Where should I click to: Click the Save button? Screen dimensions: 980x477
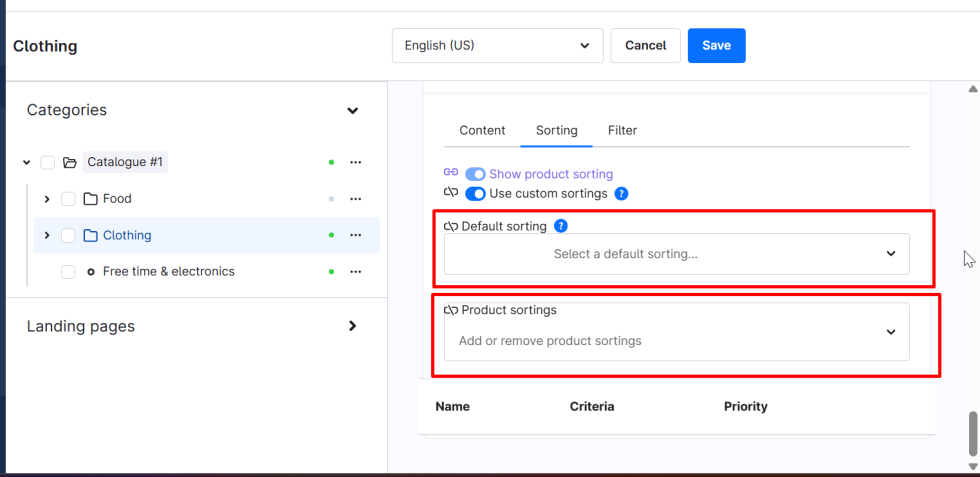coord(716,46)
